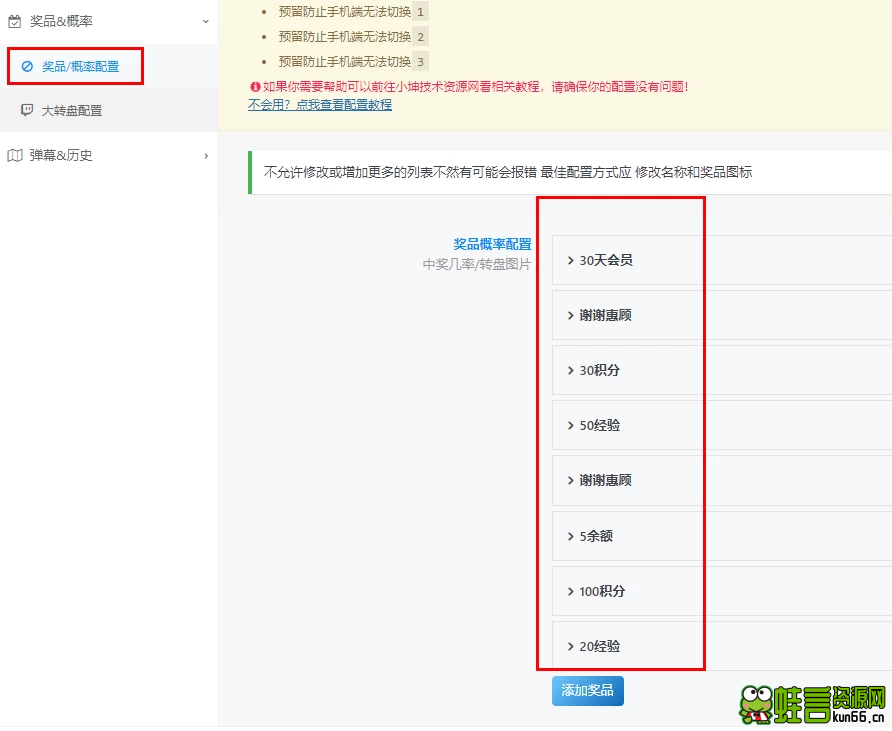This screenshot has height=731, width=892.
Task: Click the map icon beside 弹幕&历史
Action: [x=15, y=155]
